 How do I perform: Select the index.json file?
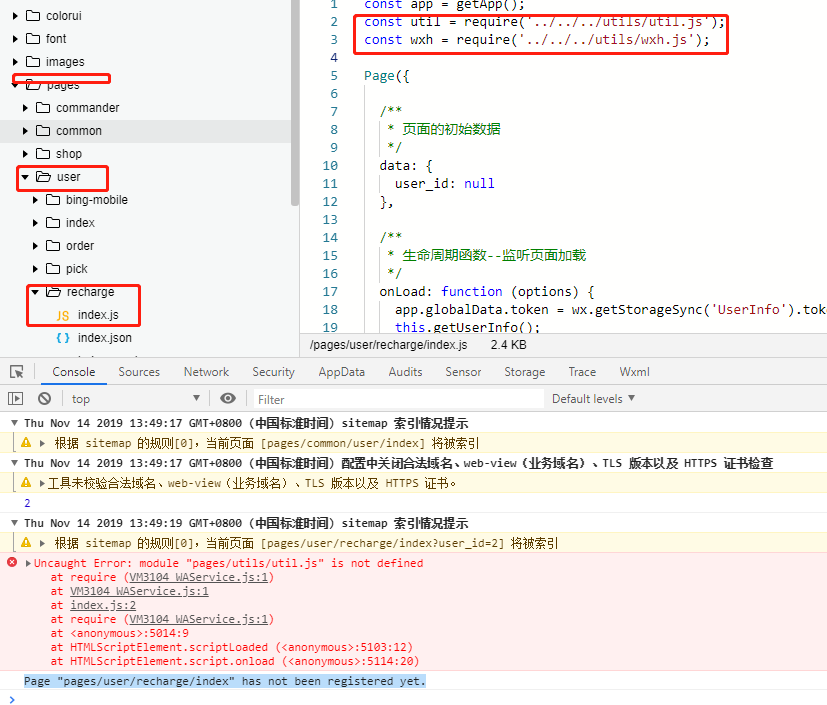(105, 338)
